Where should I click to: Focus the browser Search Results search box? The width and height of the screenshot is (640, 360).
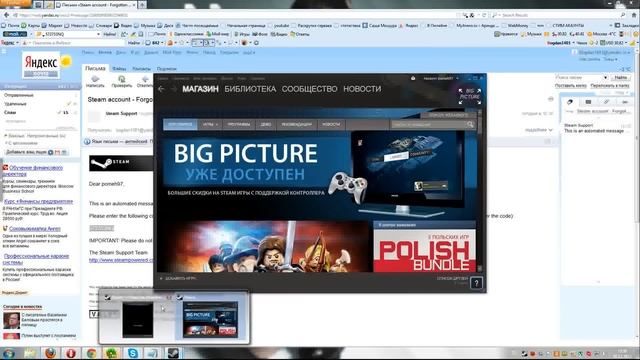pos(559,15)
